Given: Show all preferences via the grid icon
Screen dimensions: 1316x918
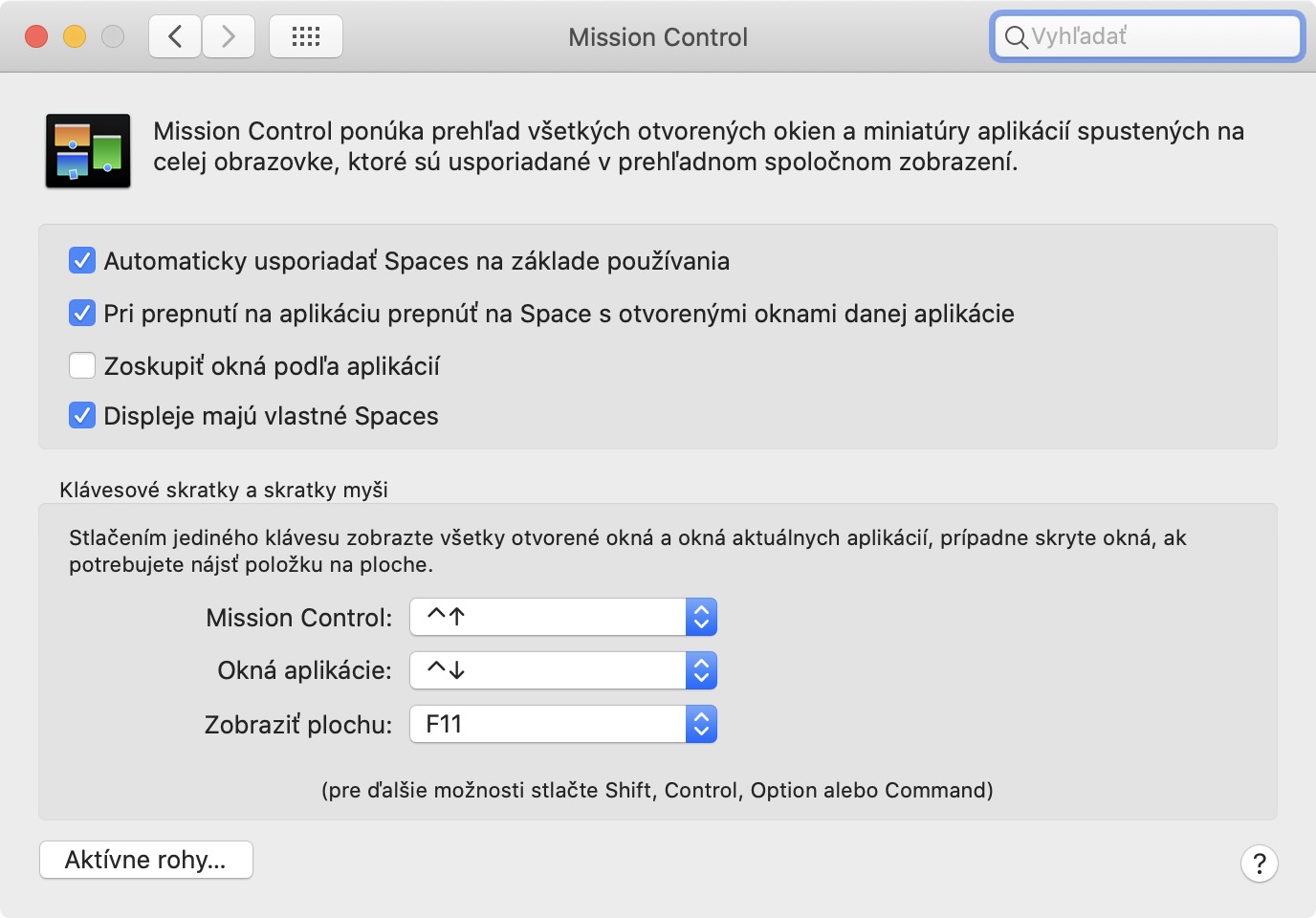Looking at the screenshot, I should (306, 36).
